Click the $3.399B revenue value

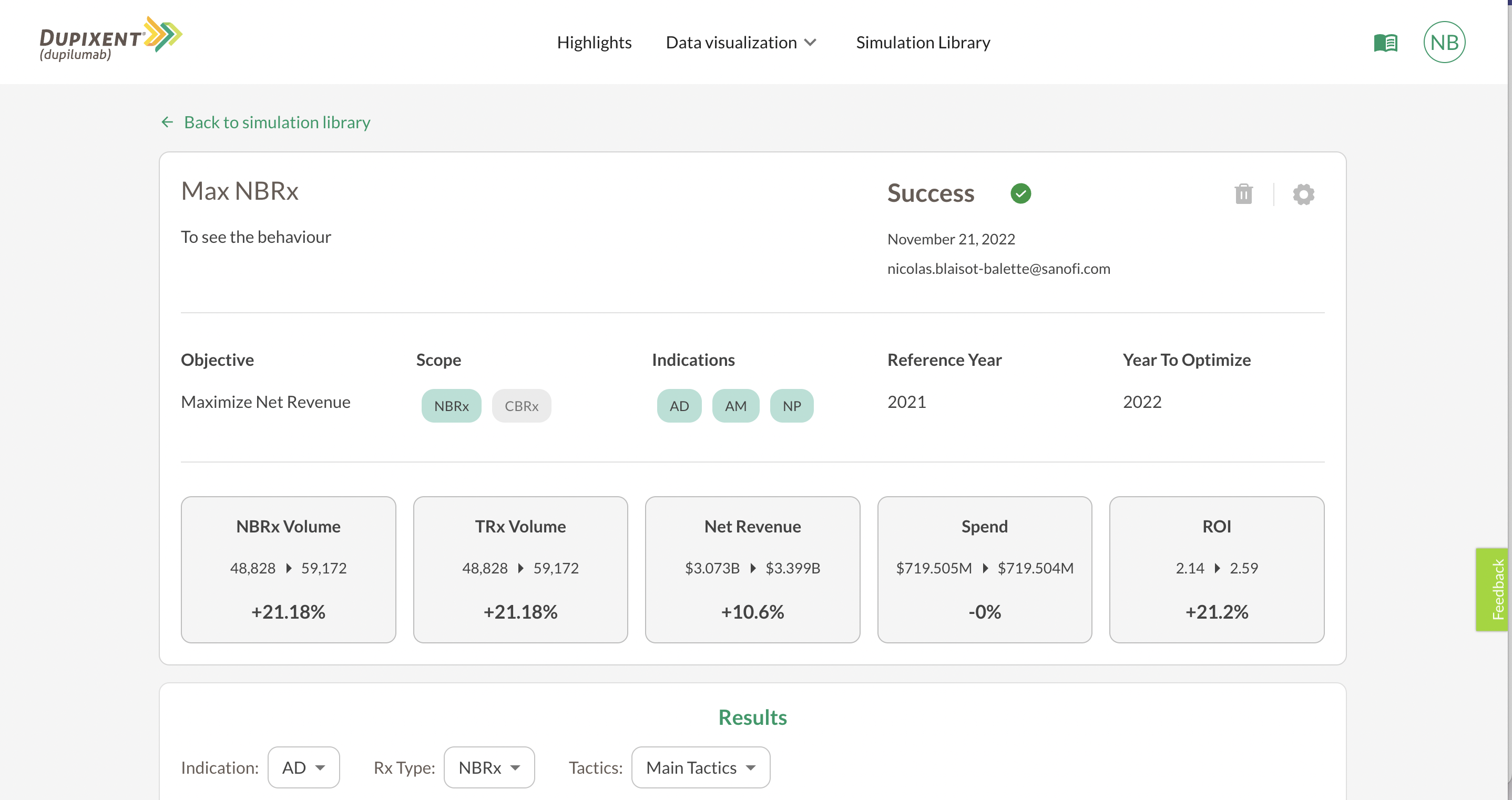(x=792, y=568)
